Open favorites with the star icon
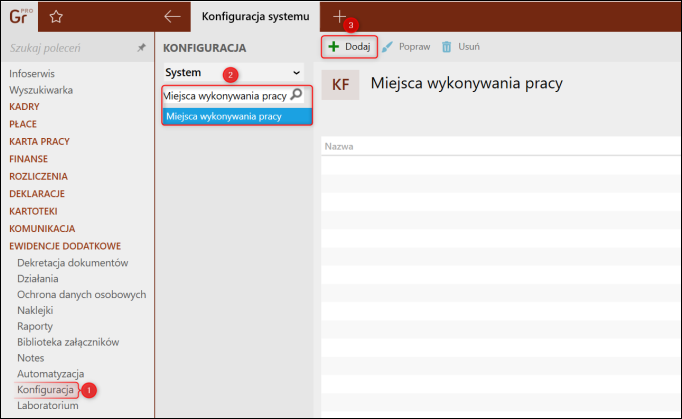The image size is (682, 419). click(x=56, y=17)
